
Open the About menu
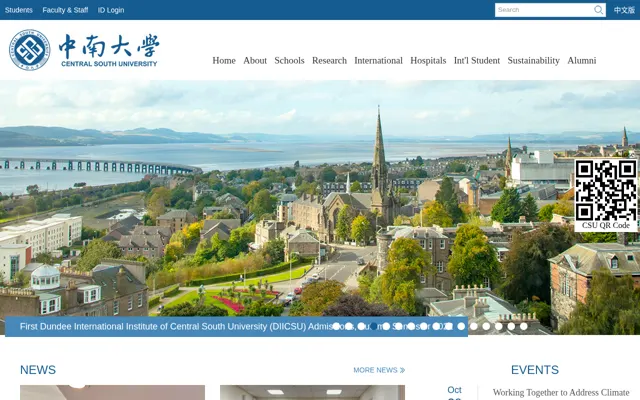tap(255, 60)
